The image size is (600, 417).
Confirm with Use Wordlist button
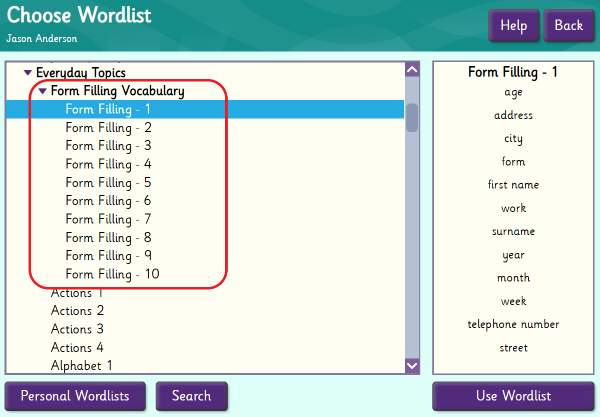514,396
